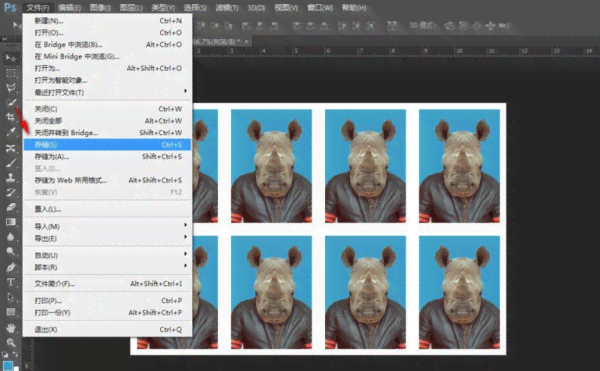Select the Blur tool
The height and width of the screenshot is (371, 600).
tap(10, 237)
